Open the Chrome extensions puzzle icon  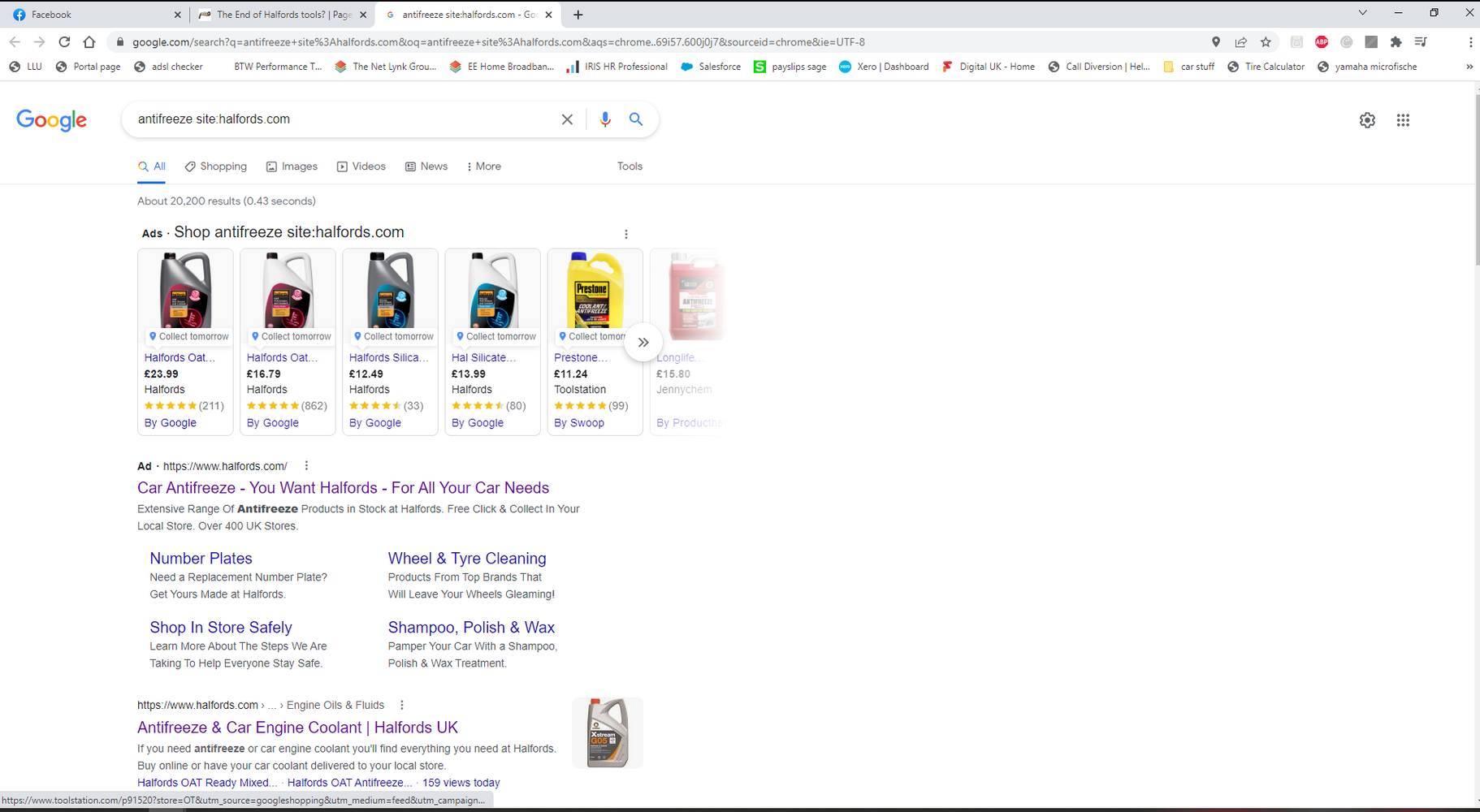(1396, 42)
